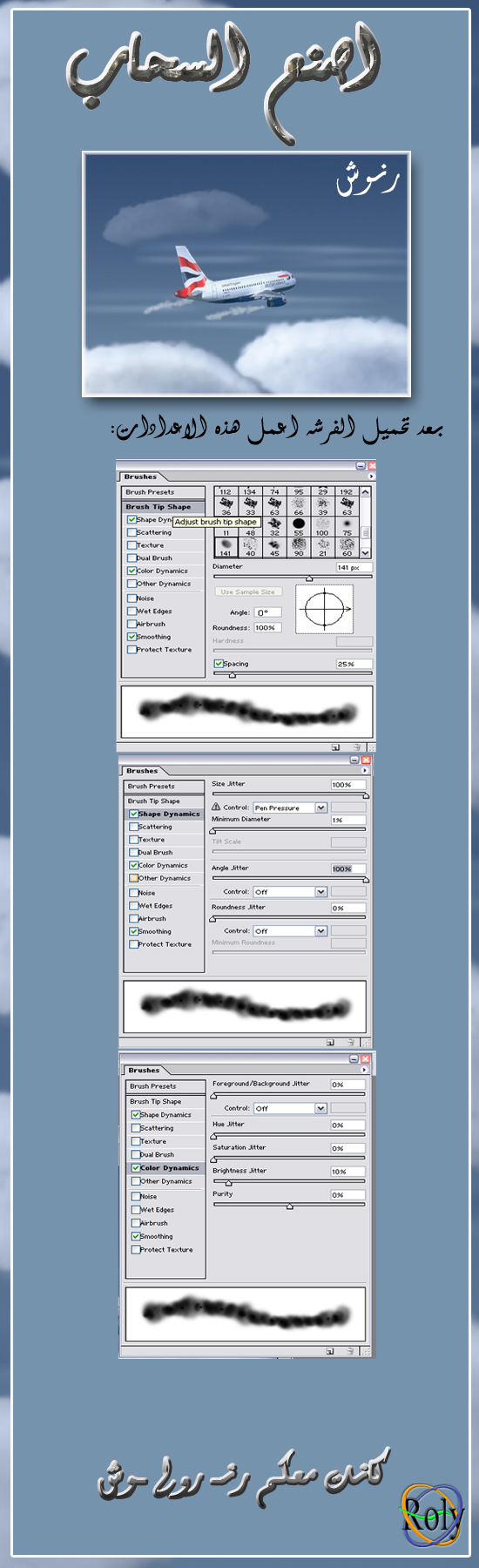
Task: Click the angle and roundness crosshair widget
Action: [325, 609]
